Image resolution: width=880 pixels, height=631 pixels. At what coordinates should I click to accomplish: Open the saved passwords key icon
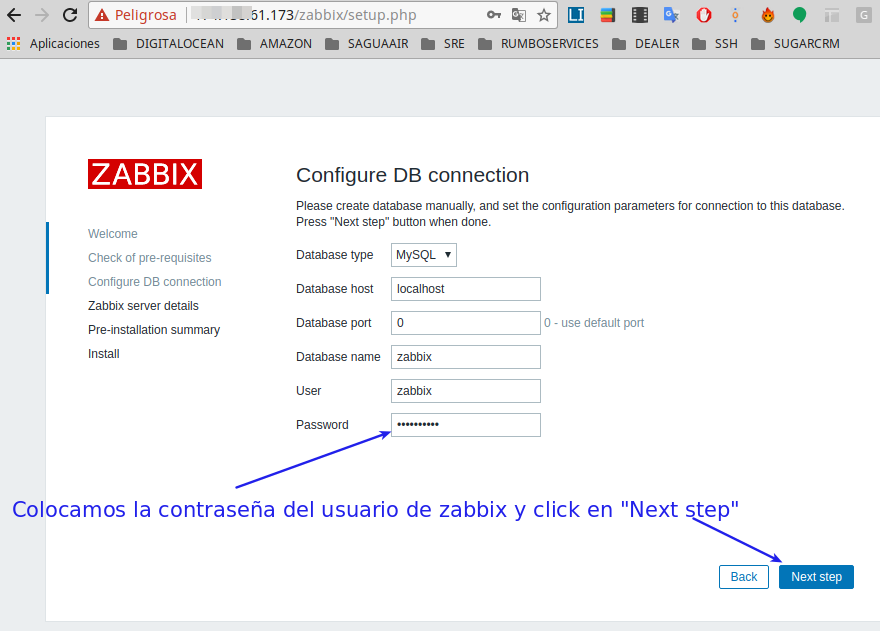[x=494, y=15]
